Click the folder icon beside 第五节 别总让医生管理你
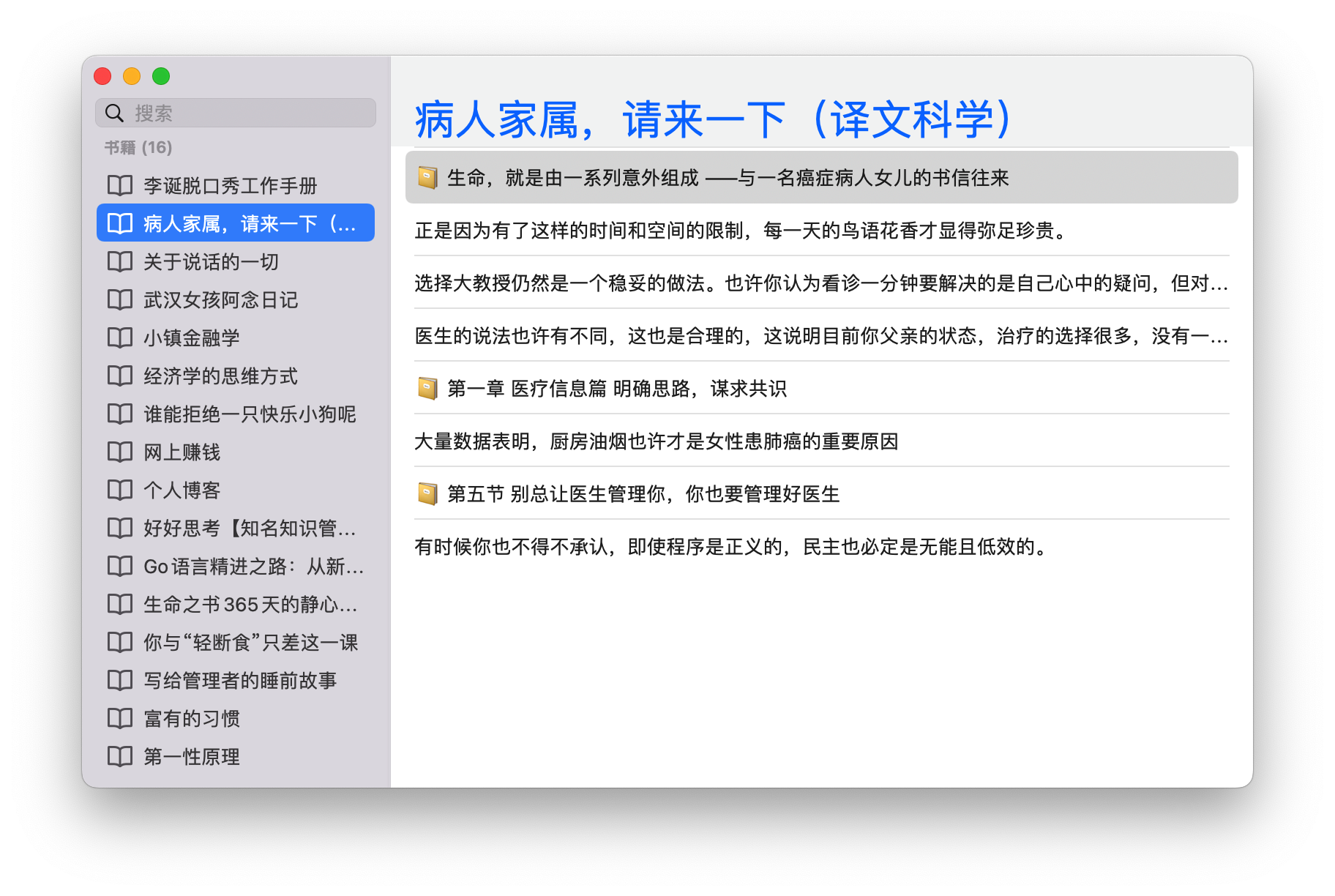This screenshot has height=896, width=1335. [x=427, y=493]
